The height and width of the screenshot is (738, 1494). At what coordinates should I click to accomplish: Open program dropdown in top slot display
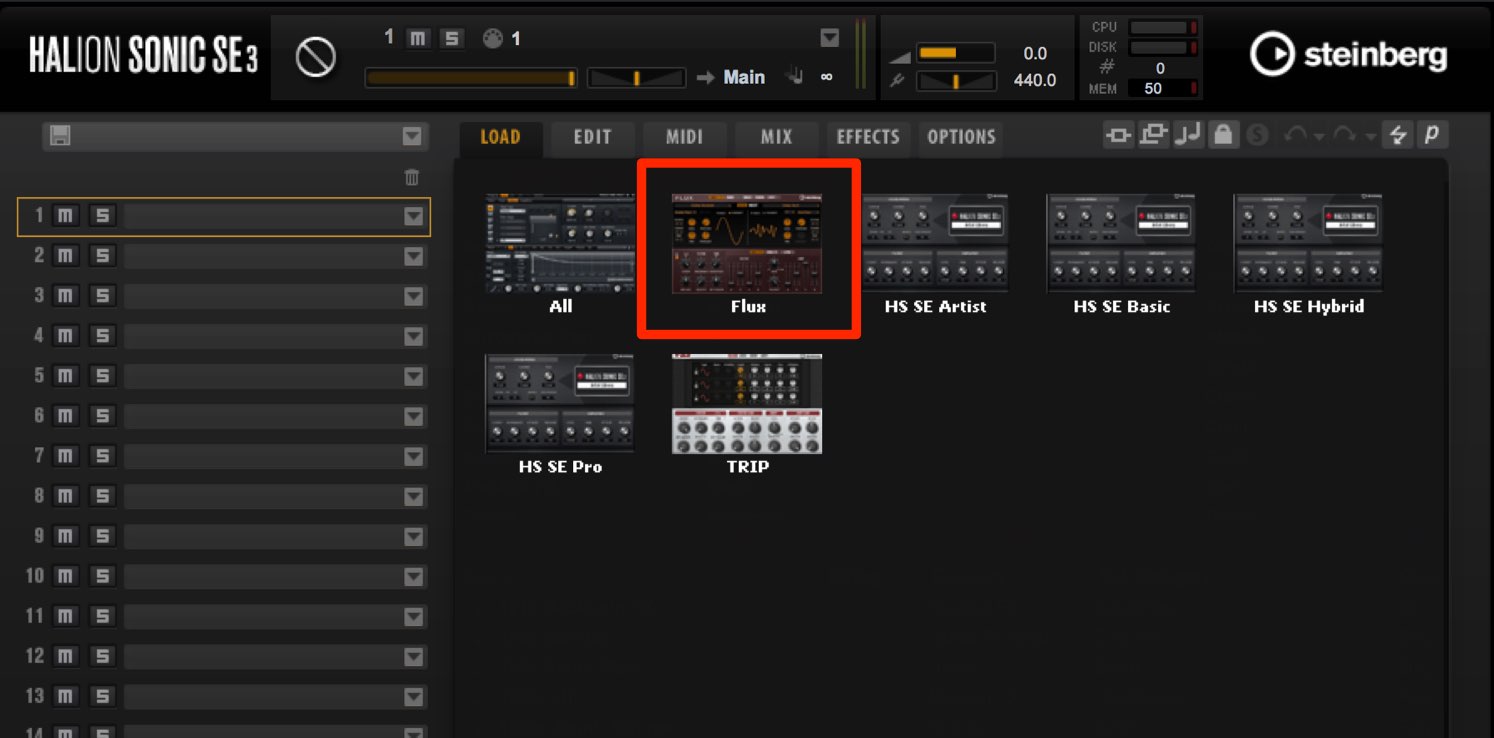(829, 38)
